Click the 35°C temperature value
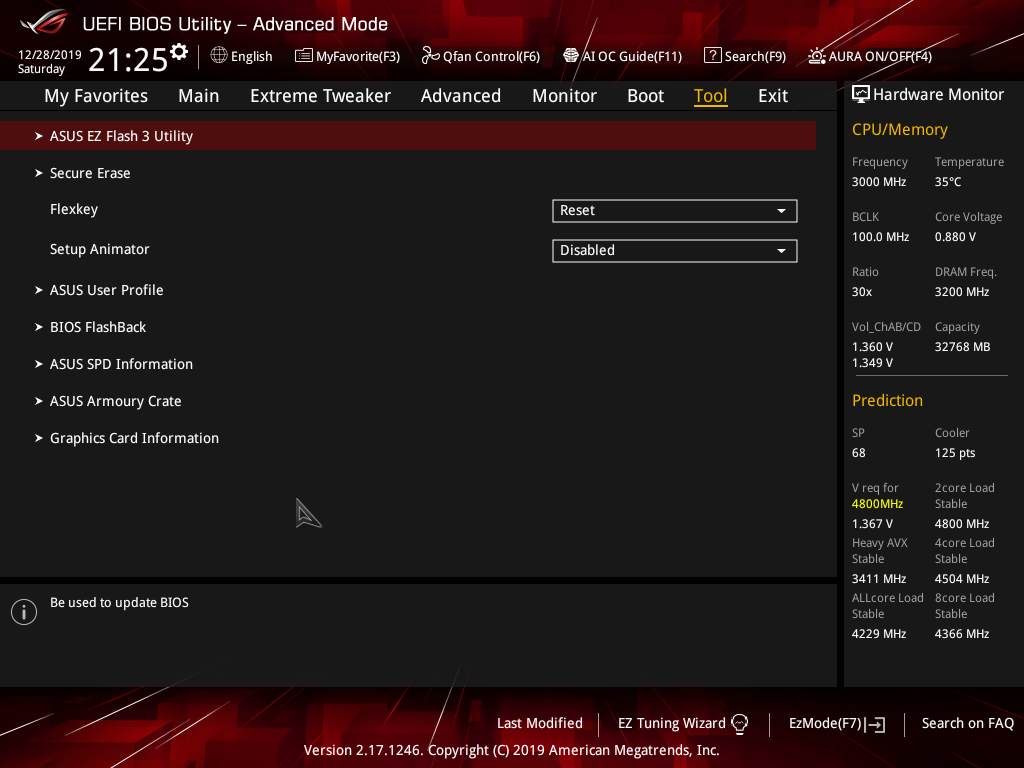The height and width of the screenshot is (768, 1024). [x=948, y=182]
